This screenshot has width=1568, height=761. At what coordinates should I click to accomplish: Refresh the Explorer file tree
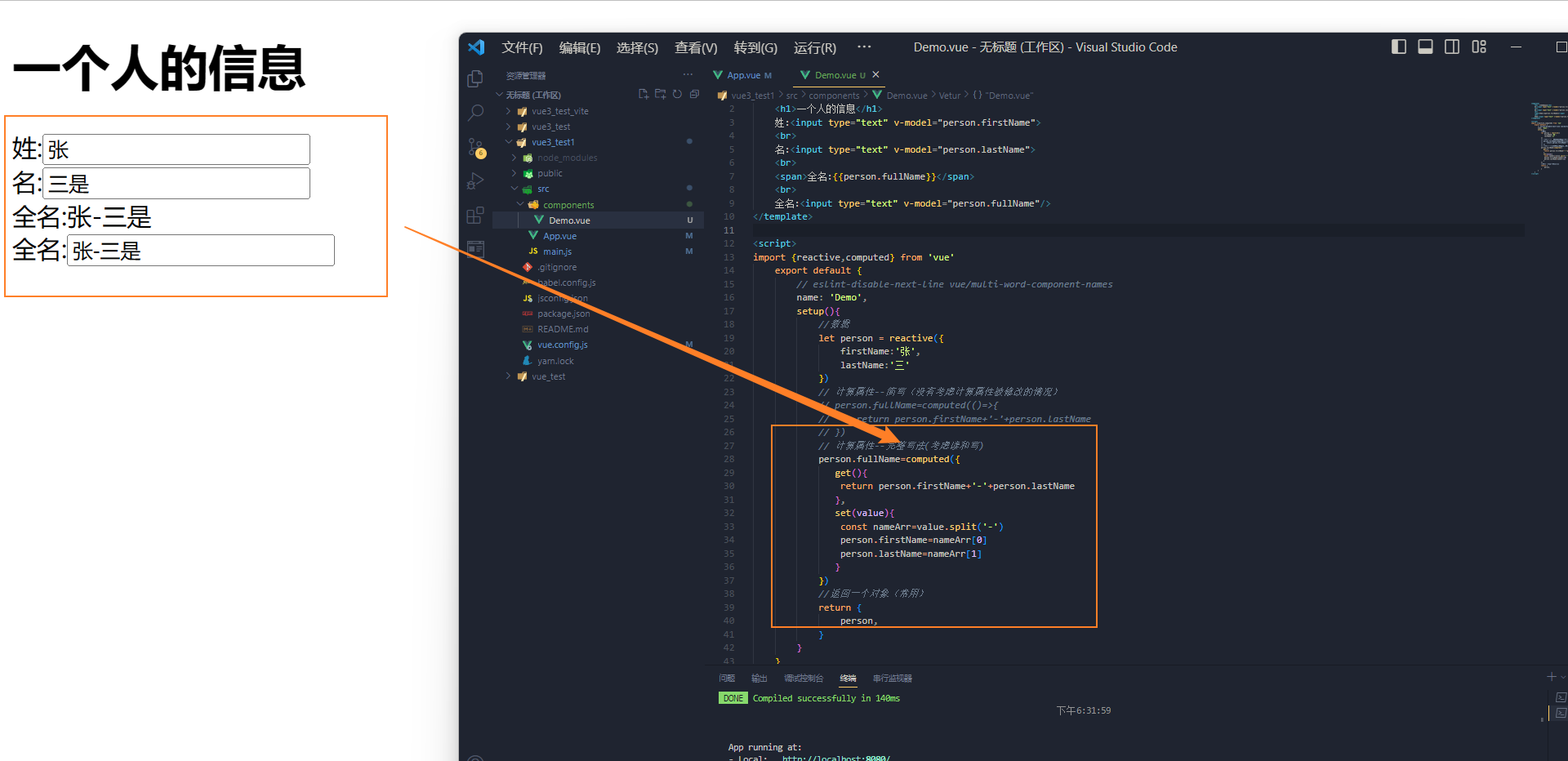pos(677,94)
